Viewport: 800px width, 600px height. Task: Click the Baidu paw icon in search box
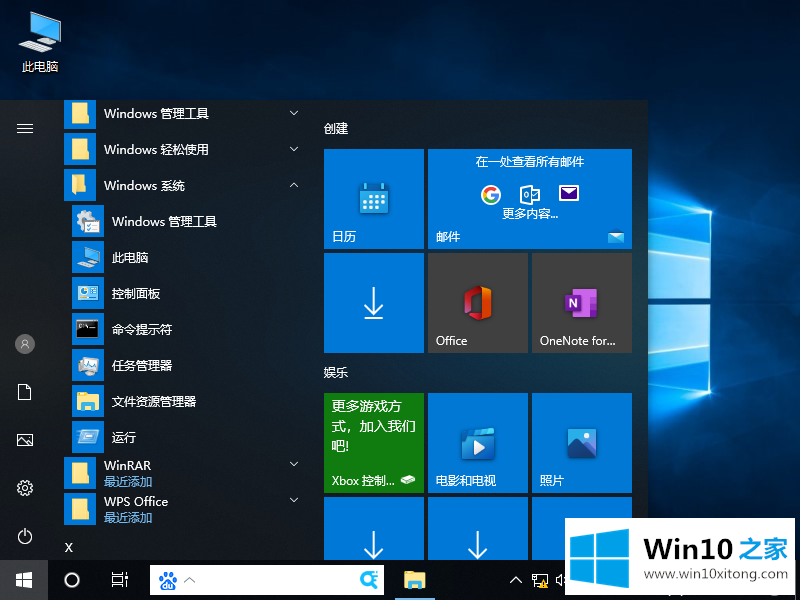(168, 580)
